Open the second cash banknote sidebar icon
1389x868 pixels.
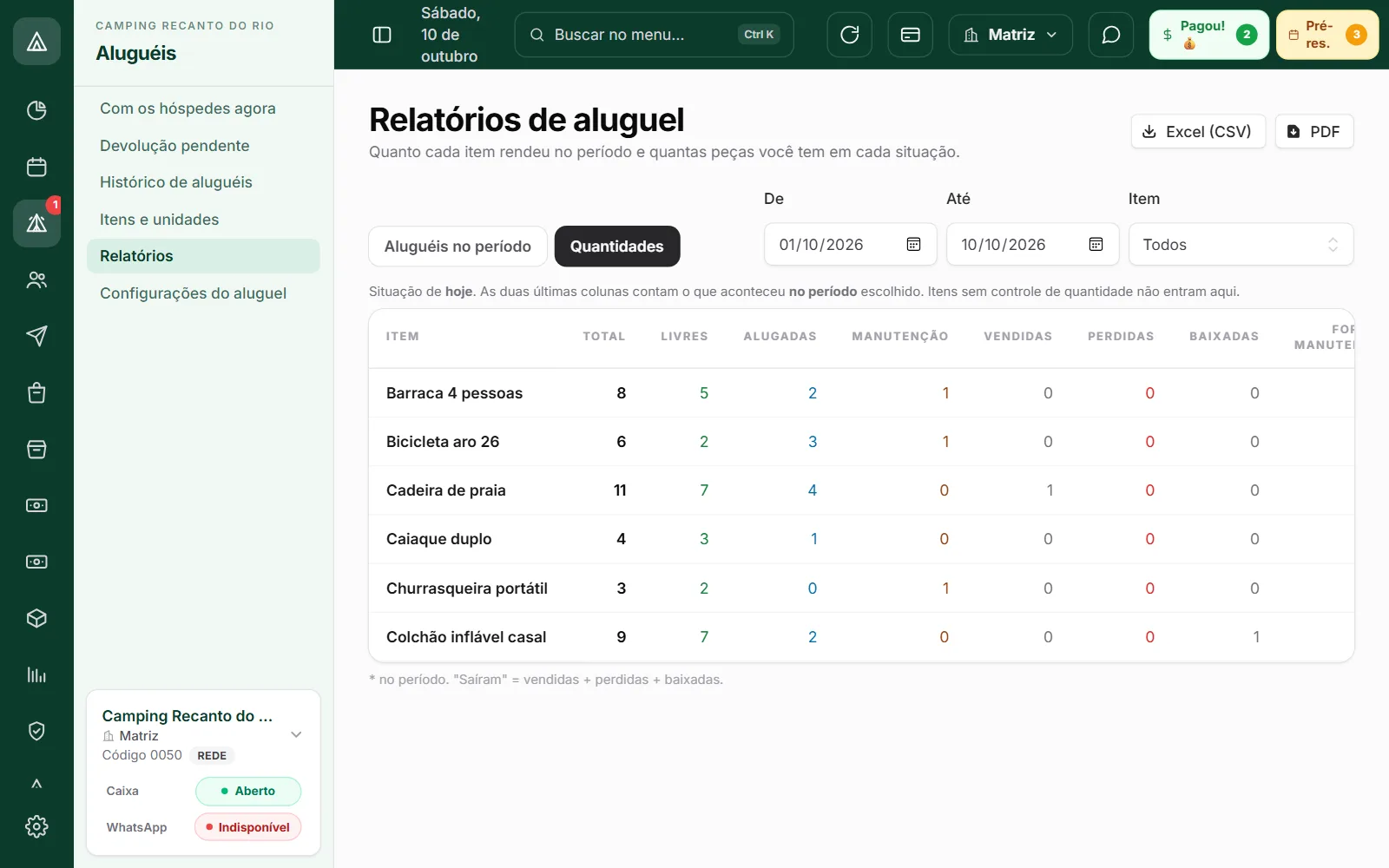(x=36, y=562)
